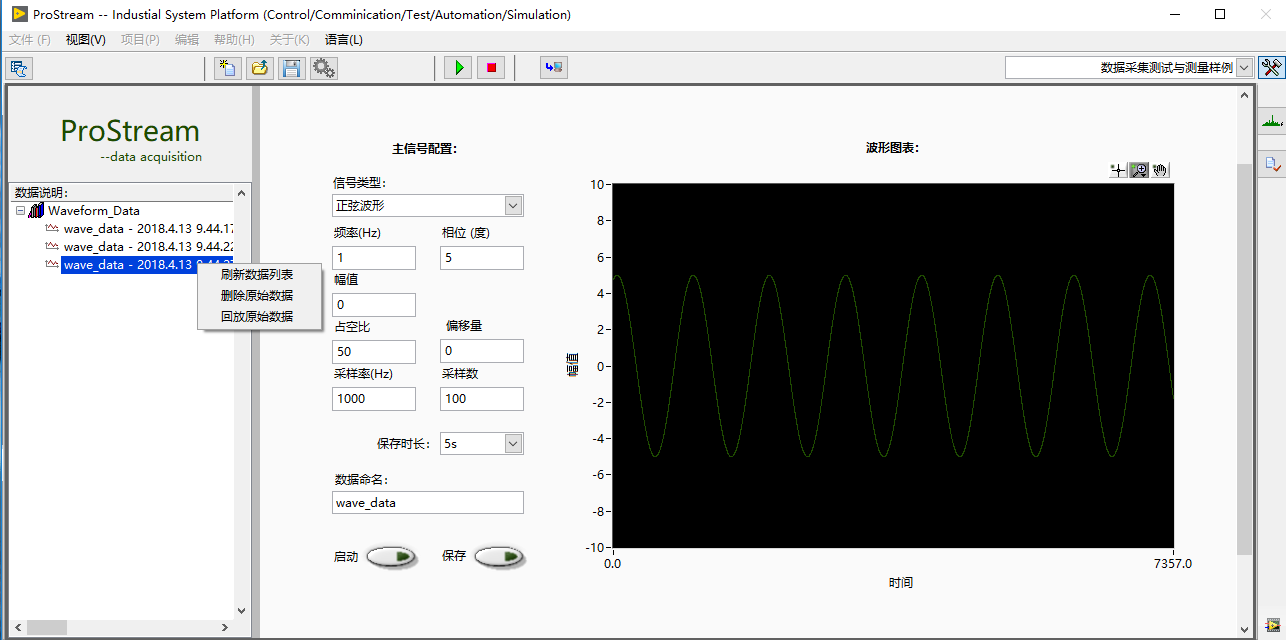
Task: Open settings using the gears icon
Action: [323, 68]
